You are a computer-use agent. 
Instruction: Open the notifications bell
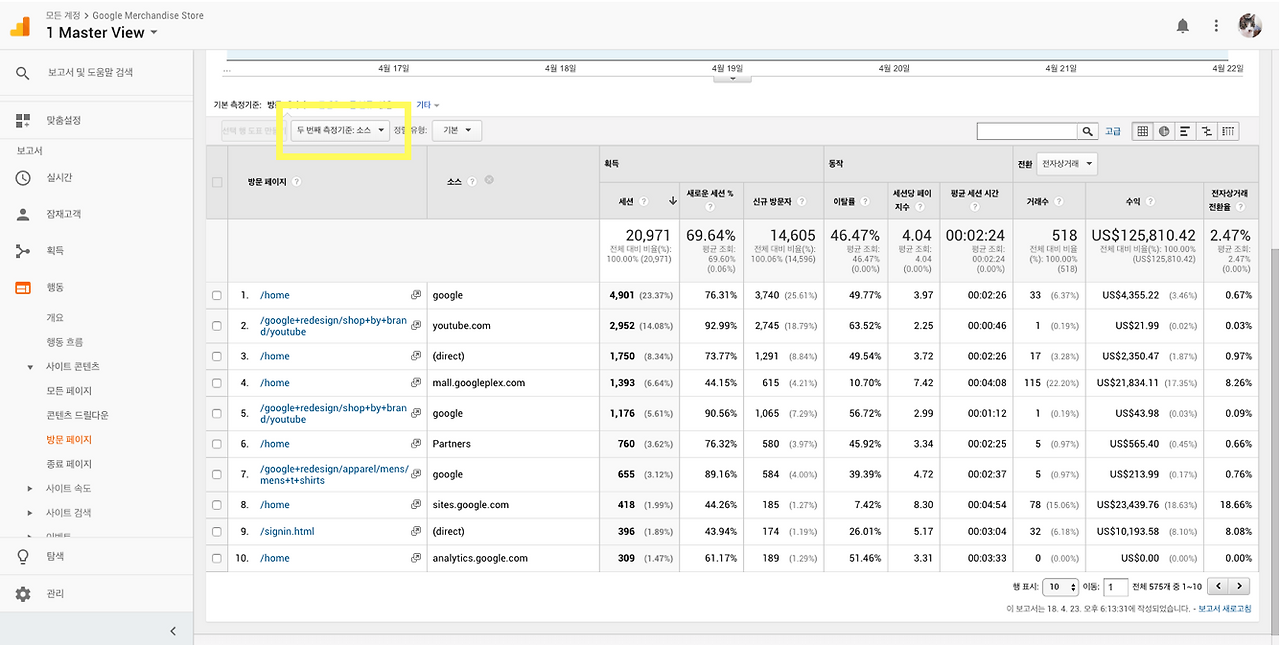click(1183, 26)
